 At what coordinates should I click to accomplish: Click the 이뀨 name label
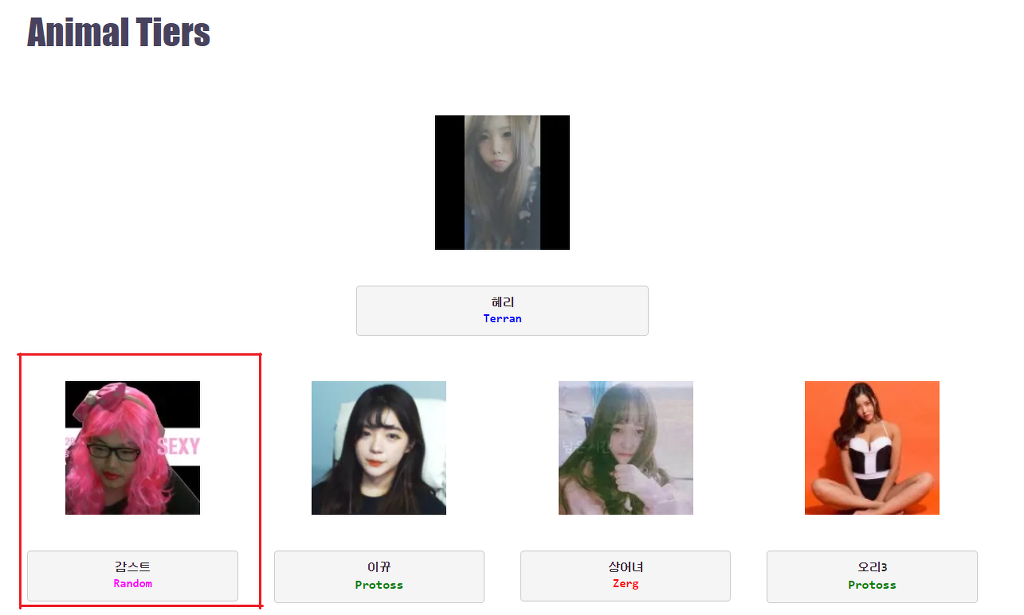379,567
